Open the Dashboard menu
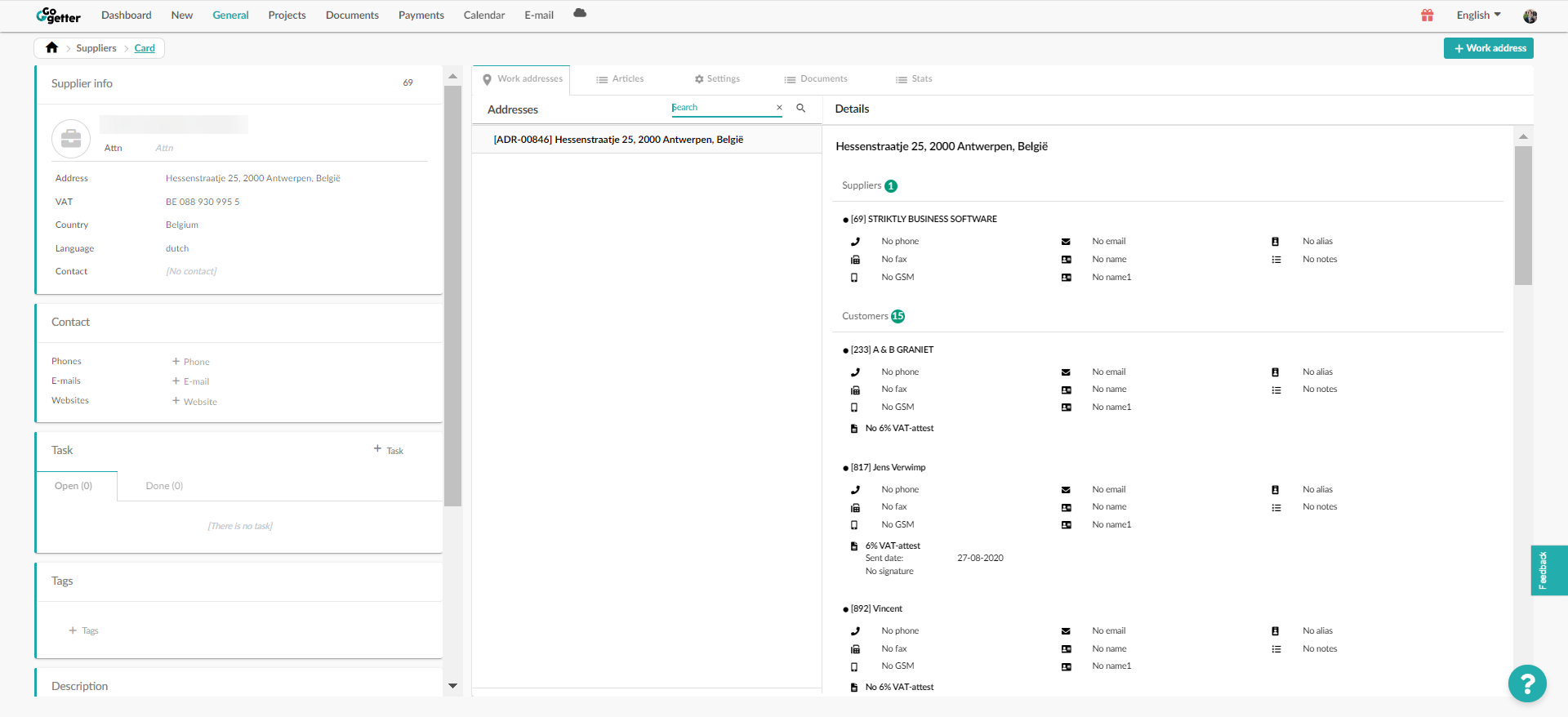This screenshot has height=717, width=1568. pos(127,15)
